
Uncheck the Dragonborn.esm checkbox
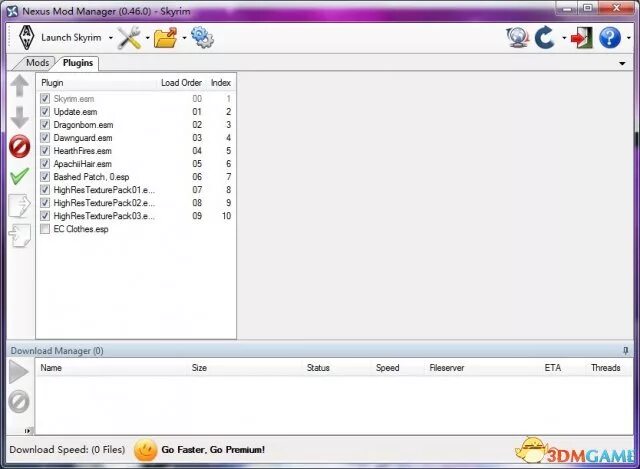(45, 124)
